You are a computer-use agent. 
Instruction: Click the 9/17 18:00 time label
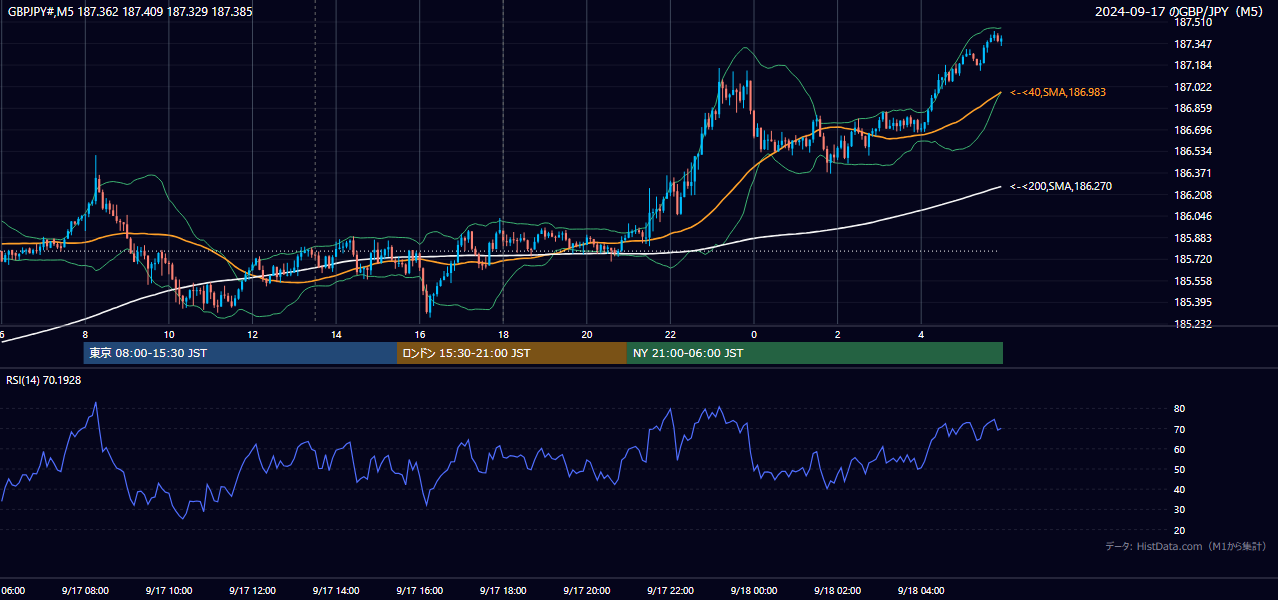(x=503, y=590)
